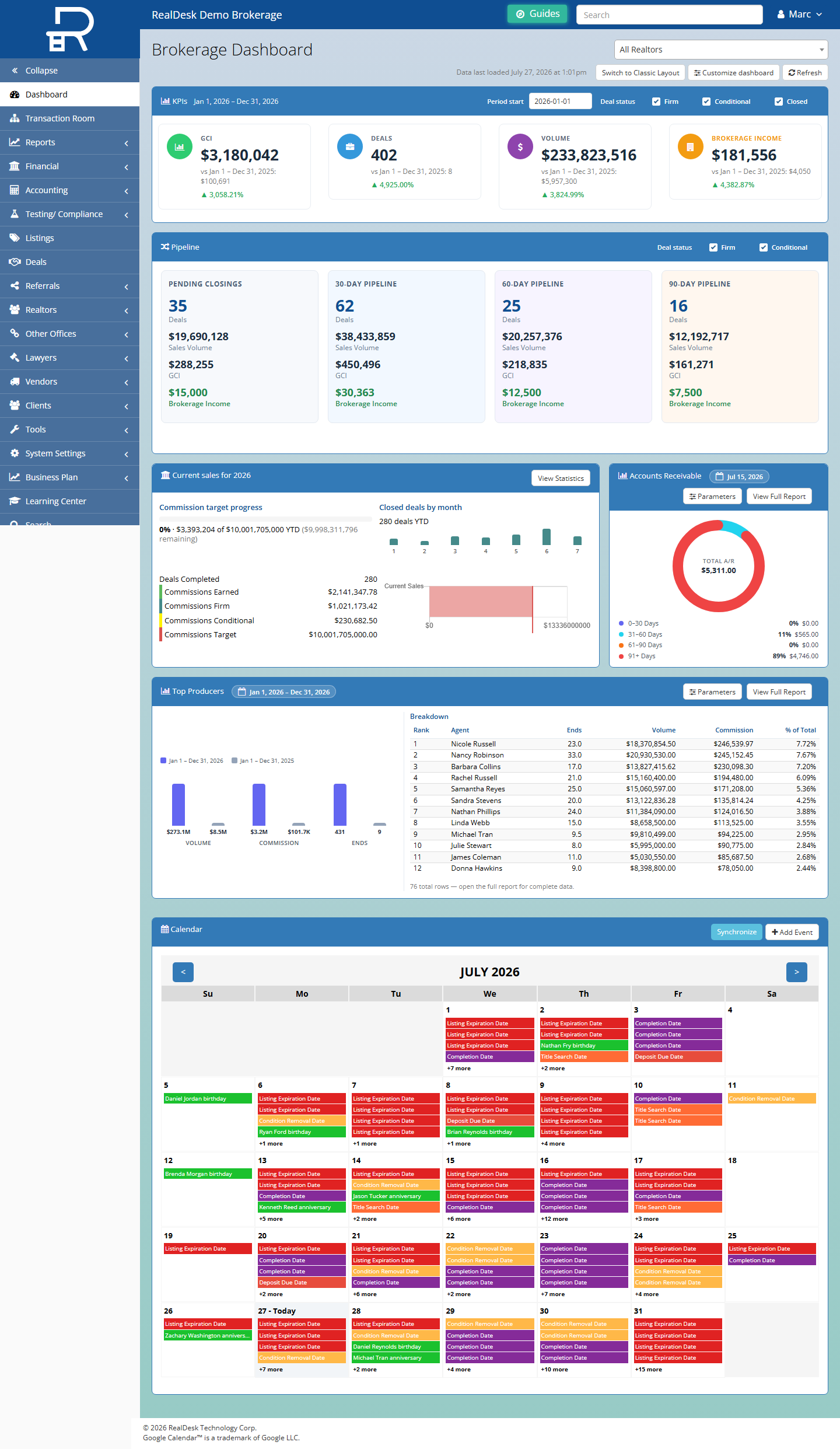
Task: Click the Learning Center graduation cap icon
Action: click(x=15, y=501)
